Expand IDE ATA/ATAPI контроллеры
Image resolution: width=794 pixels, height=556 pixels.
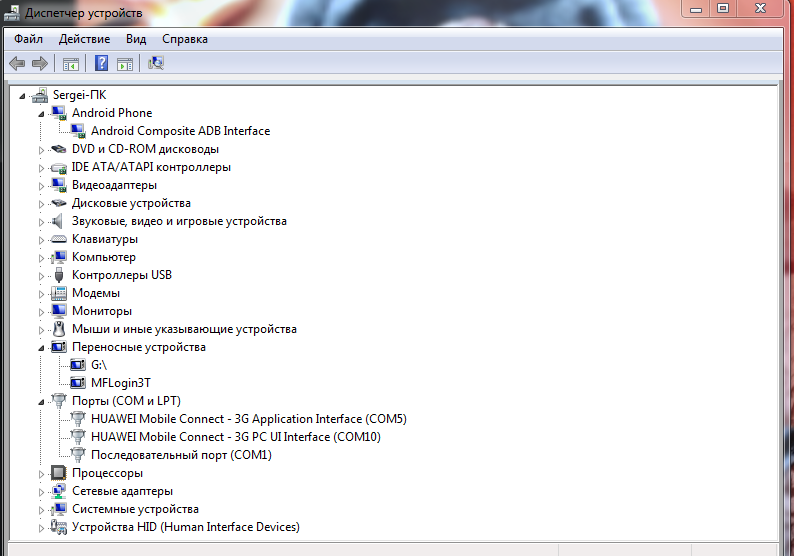[x=42, y=168]
